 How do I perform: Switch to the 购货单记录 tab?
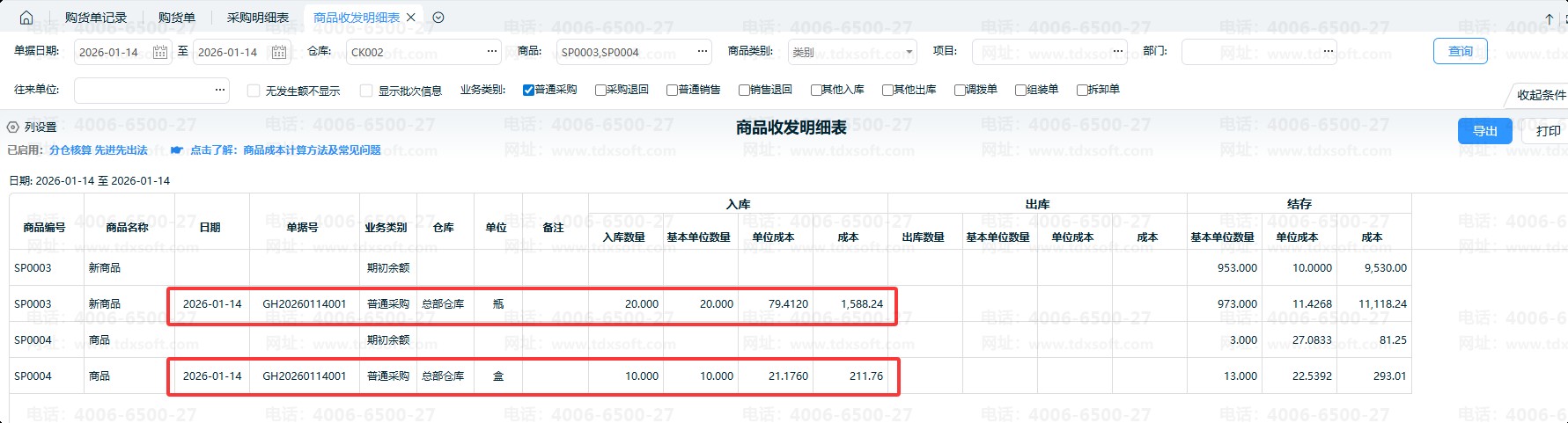pyautogui.click(x=96, y=18)
